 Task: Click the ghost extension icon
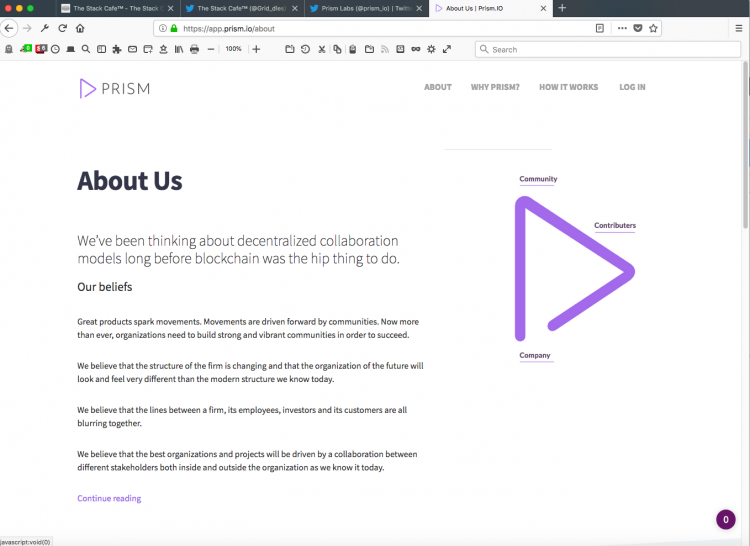(x=9, y=49)
